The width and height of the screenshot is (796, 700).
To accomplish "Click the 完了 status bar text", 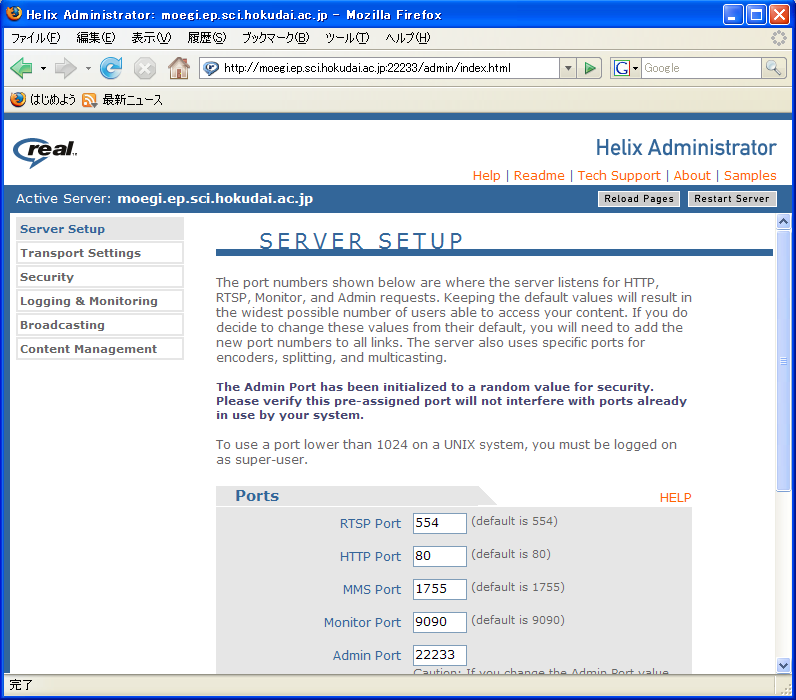I will [x=21, y=685].
